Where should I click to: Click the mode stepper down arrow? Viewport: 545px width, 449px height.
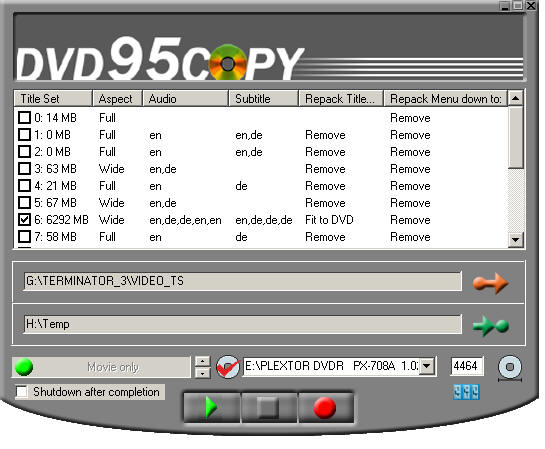(202, 373)
